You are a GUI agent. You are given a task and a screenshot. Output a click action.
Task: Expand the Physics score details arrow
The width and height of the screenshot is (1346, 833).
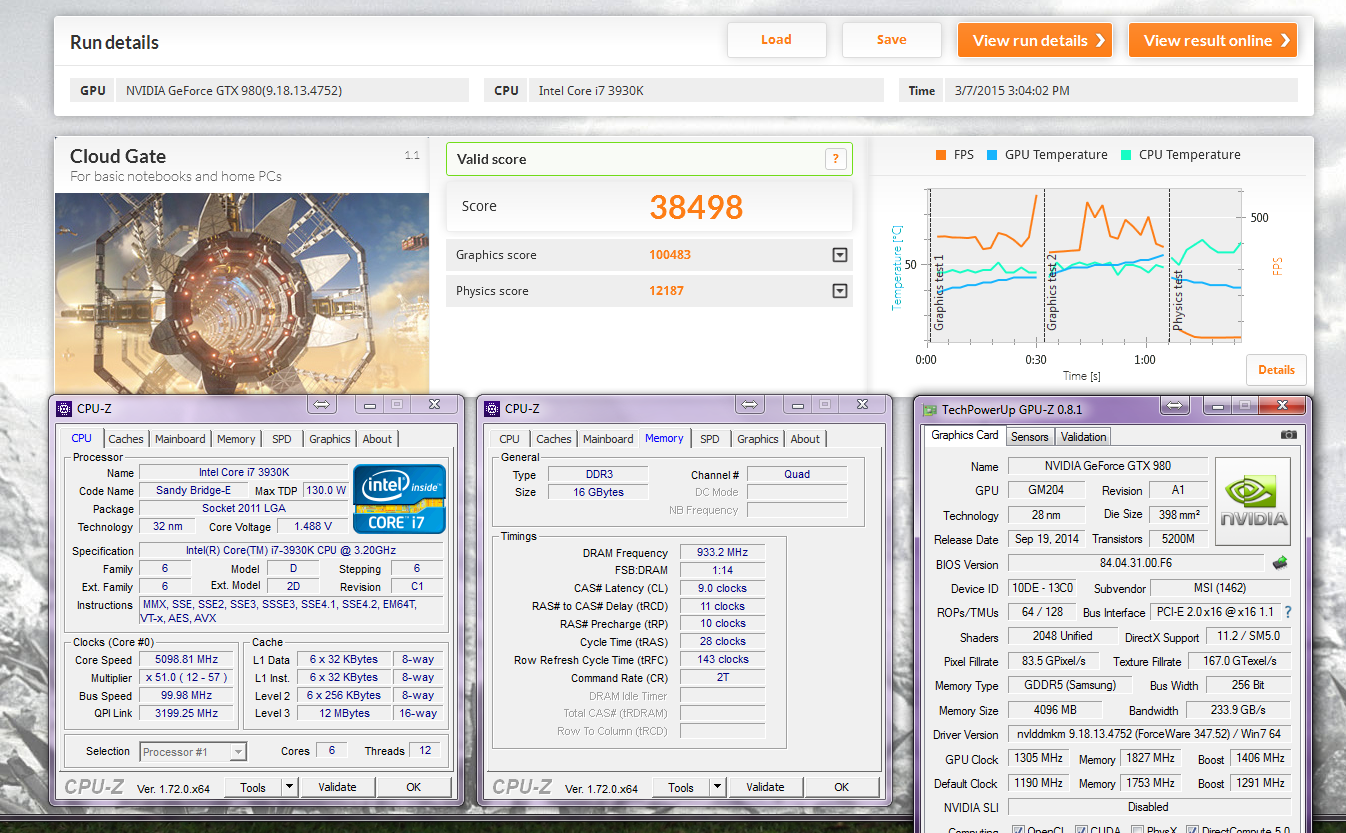pyautogui.click(x=840, y=291)
